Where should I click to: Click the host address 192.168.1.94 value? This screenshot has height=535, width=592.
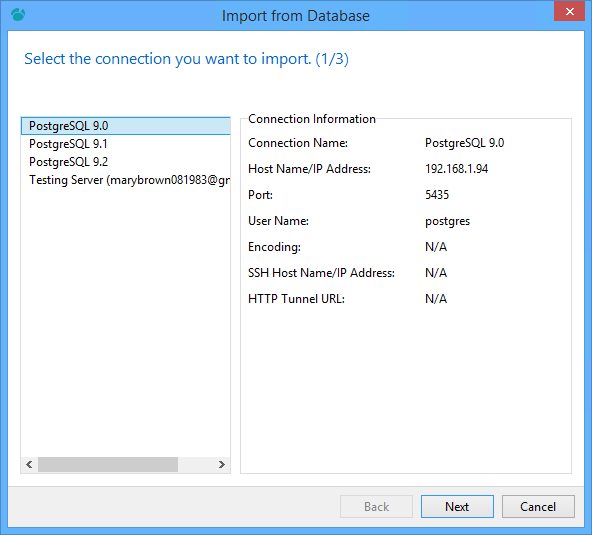[x=456, y=169]
